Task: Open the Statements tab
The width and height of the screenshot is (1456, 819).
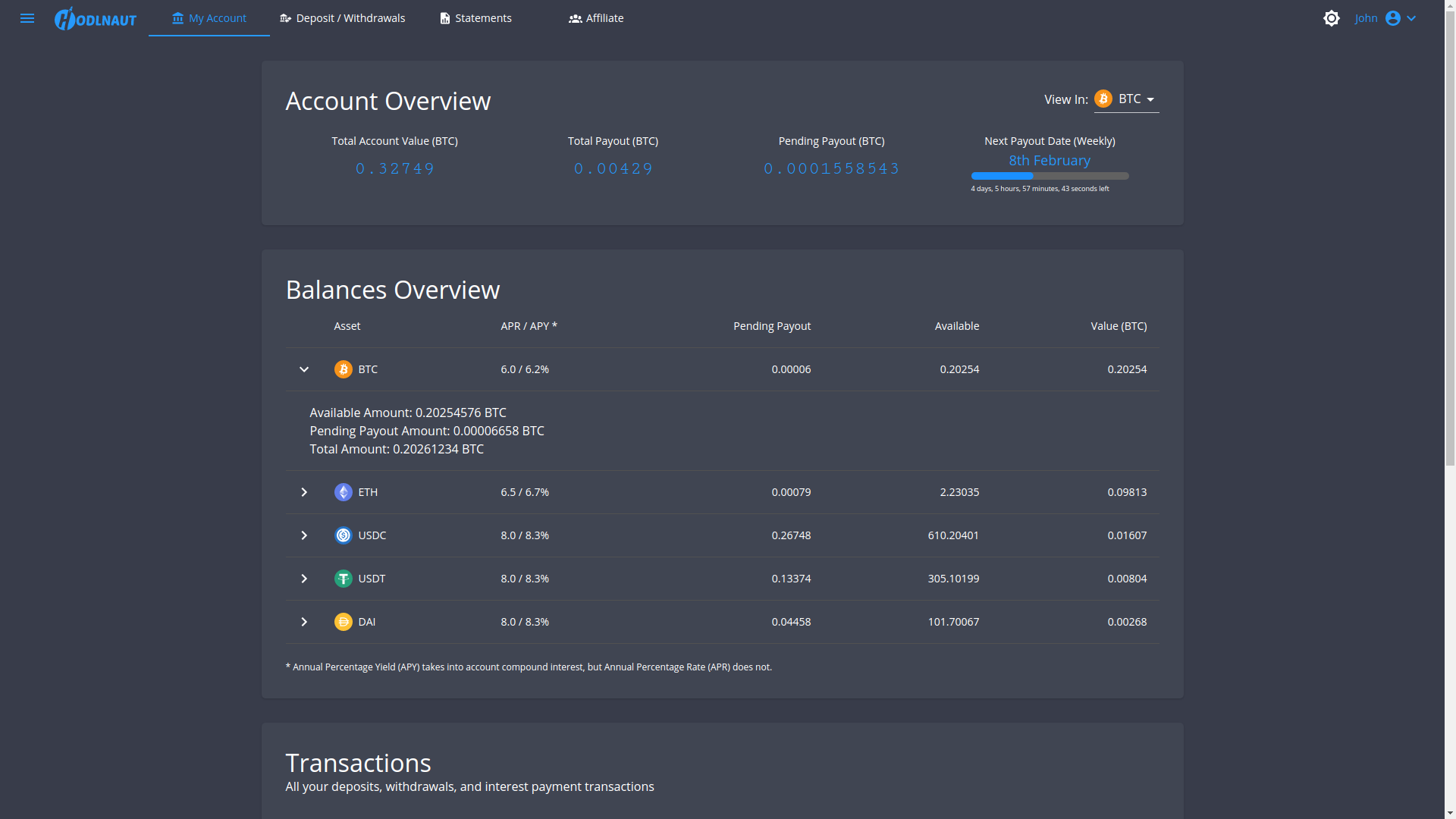Action: [x=475, y=18]
